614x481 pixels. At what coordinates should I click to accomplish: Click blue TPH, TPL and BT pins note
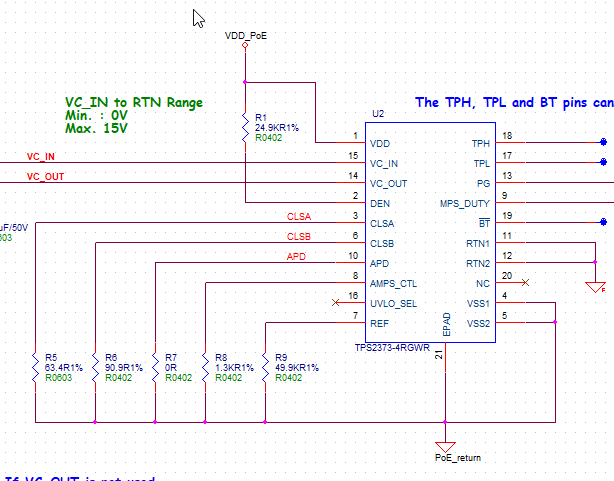(x=515, y=103)
